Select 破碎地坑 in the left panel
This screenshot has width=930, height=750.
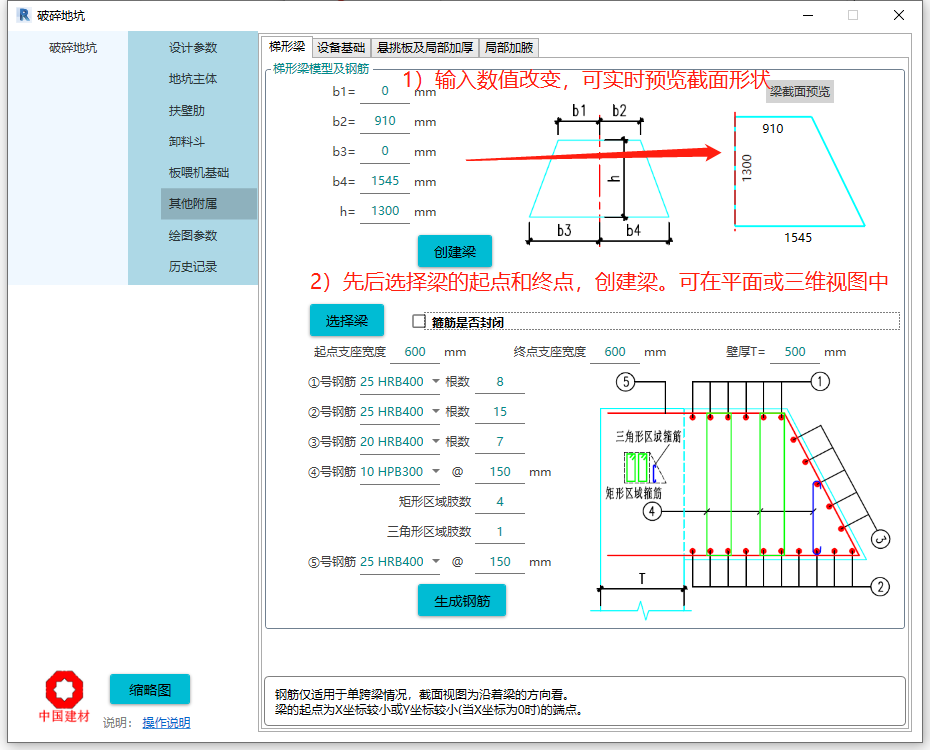point(72,47)
